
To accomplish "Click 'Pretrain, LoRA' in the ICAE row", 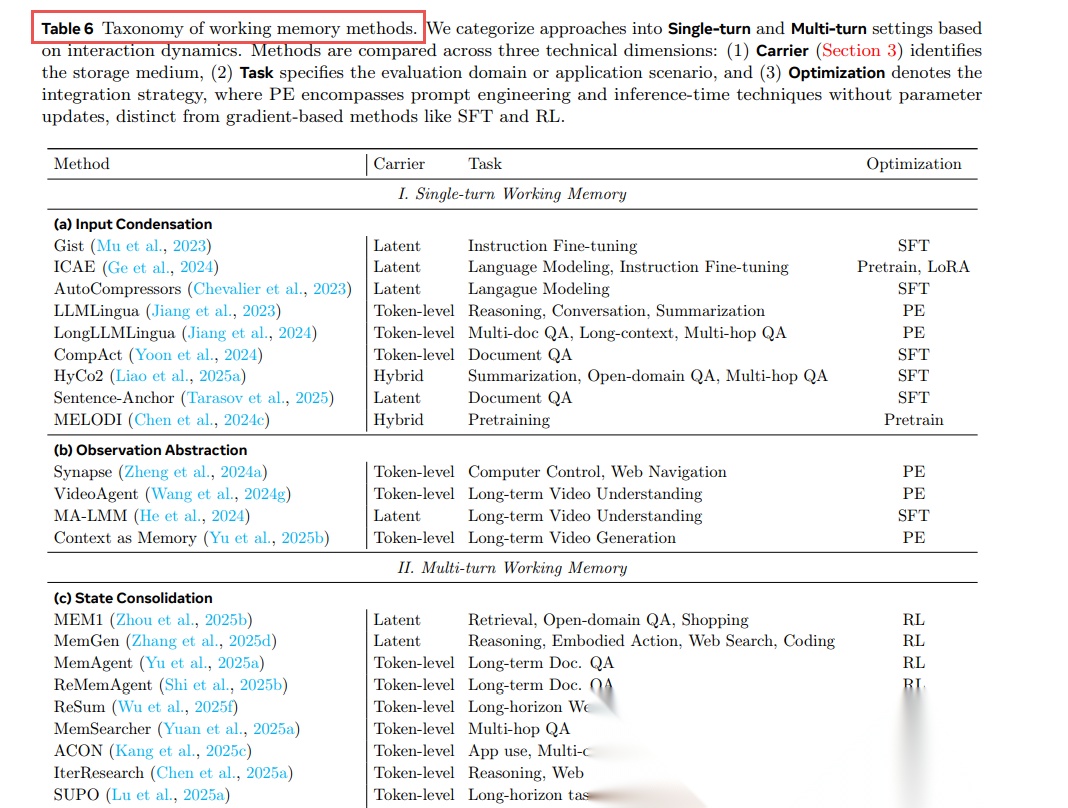I will point(913,267).
